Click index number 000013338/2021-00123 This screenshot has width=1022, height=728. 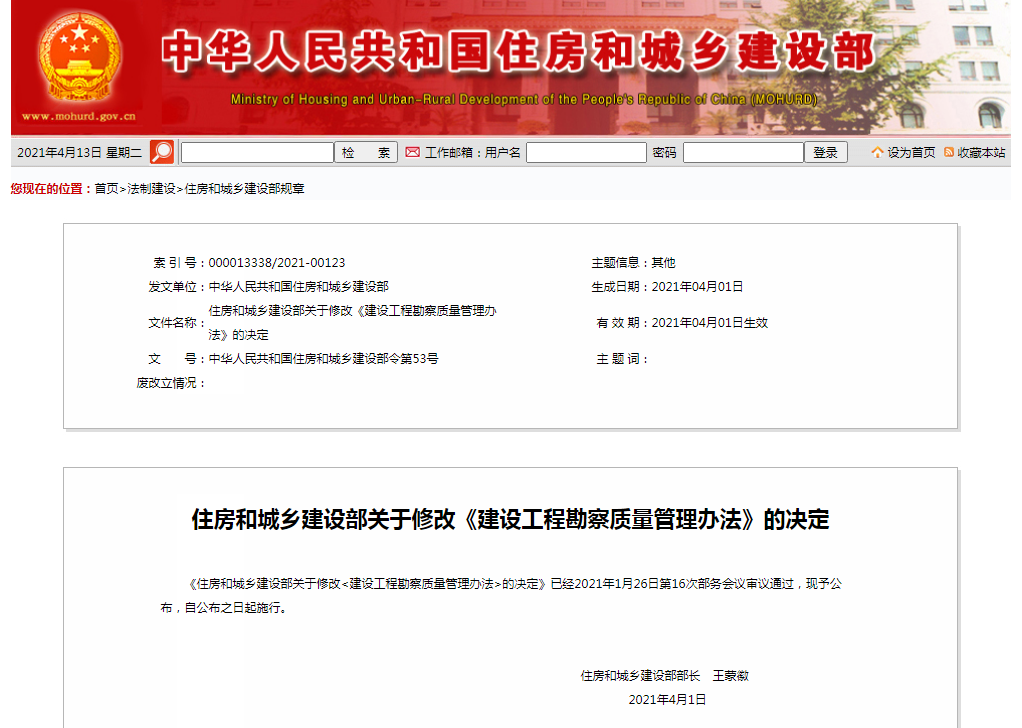(x=277, y=263)
